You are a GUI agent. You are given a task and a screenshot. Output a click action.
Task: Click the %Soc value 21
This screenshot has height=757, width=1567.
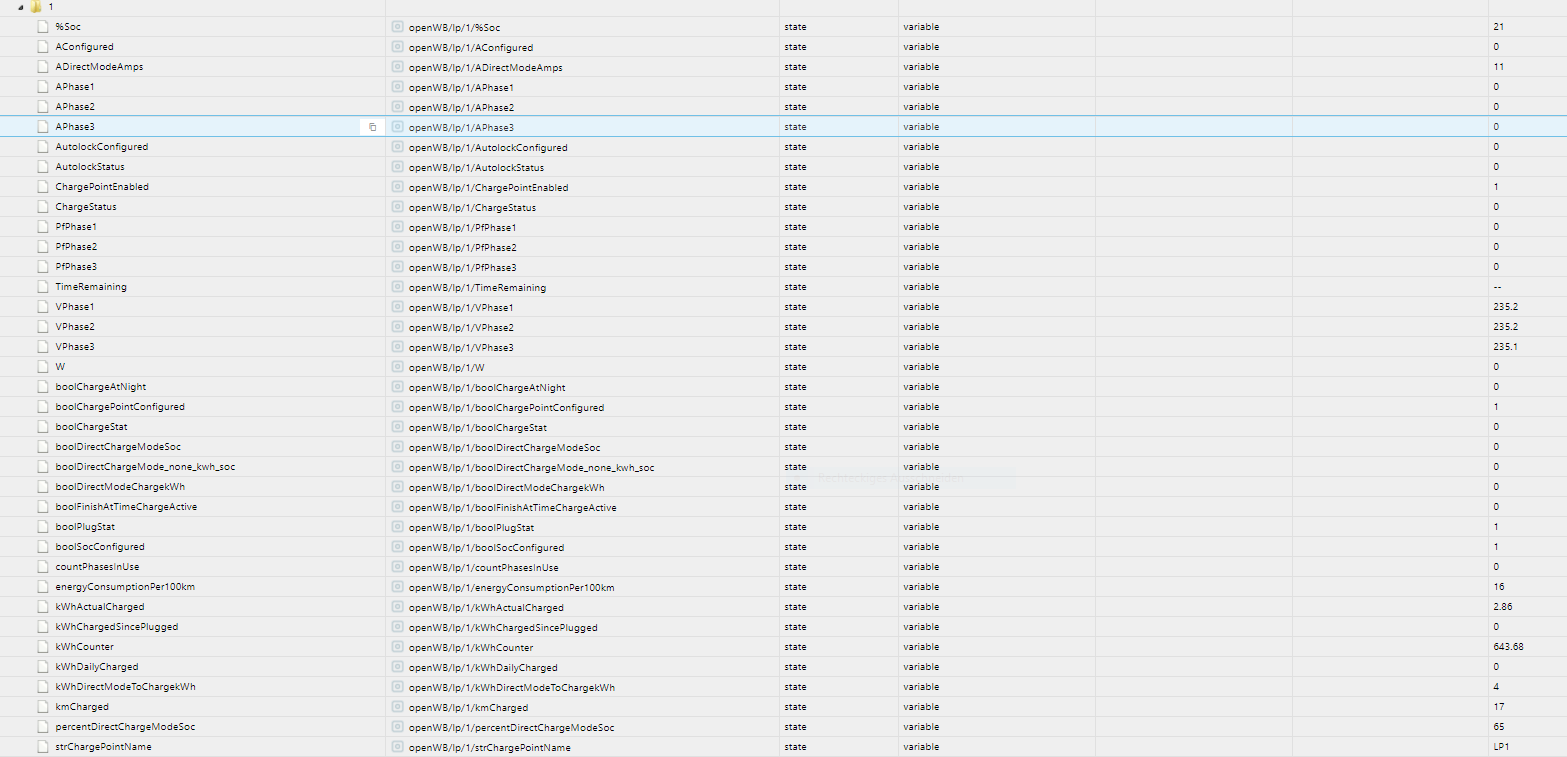tap(1498, 27)
